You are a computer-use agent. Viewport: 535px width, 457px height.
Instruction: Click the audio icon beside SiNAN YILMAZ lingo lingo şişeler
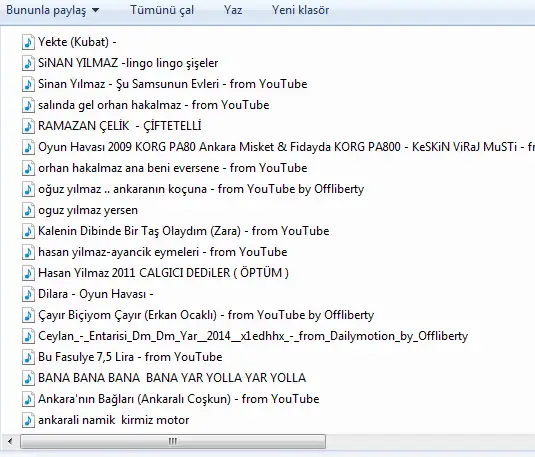point(28,63)
